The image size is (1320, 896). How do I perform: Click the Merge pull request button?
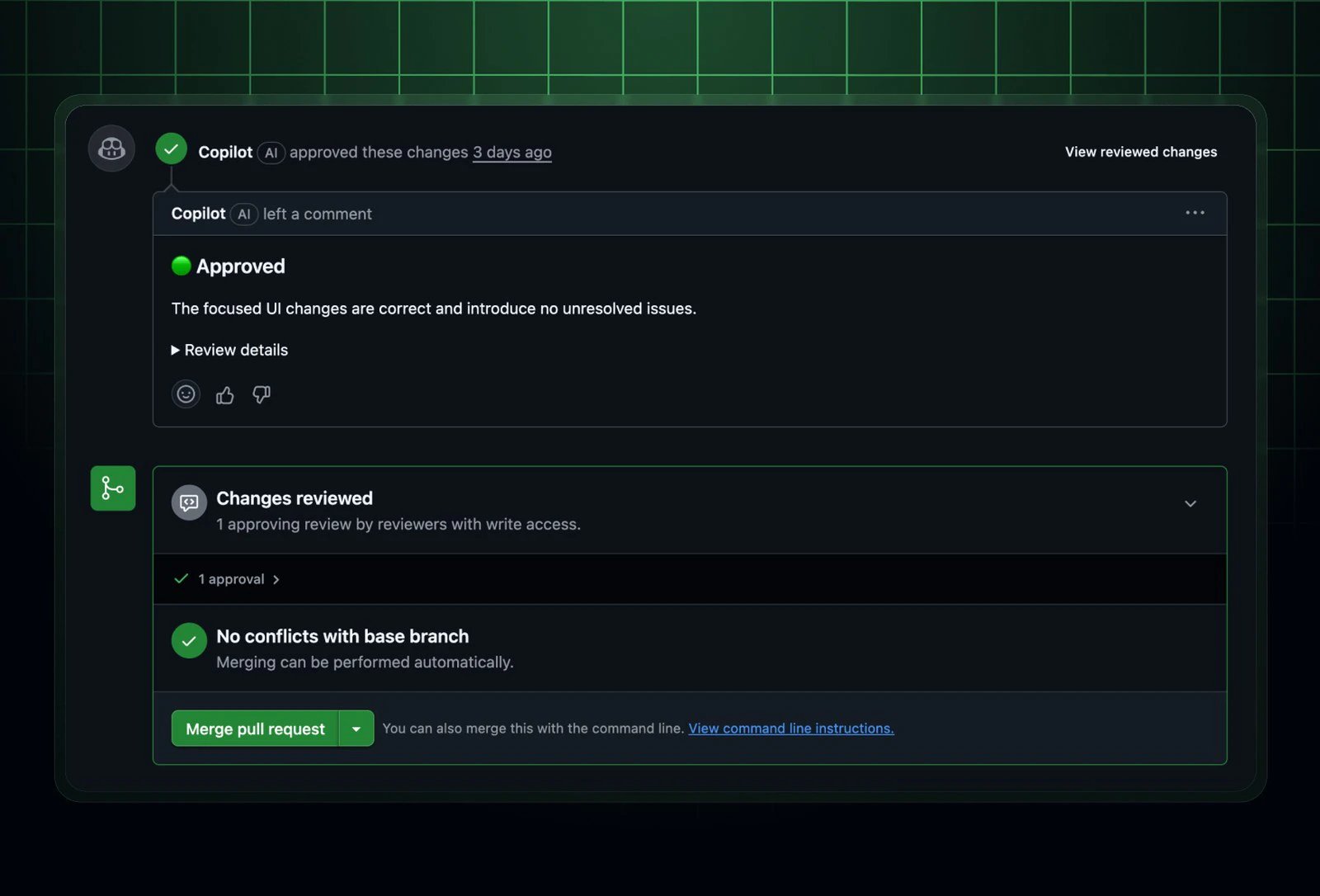(x=255, y=729)
